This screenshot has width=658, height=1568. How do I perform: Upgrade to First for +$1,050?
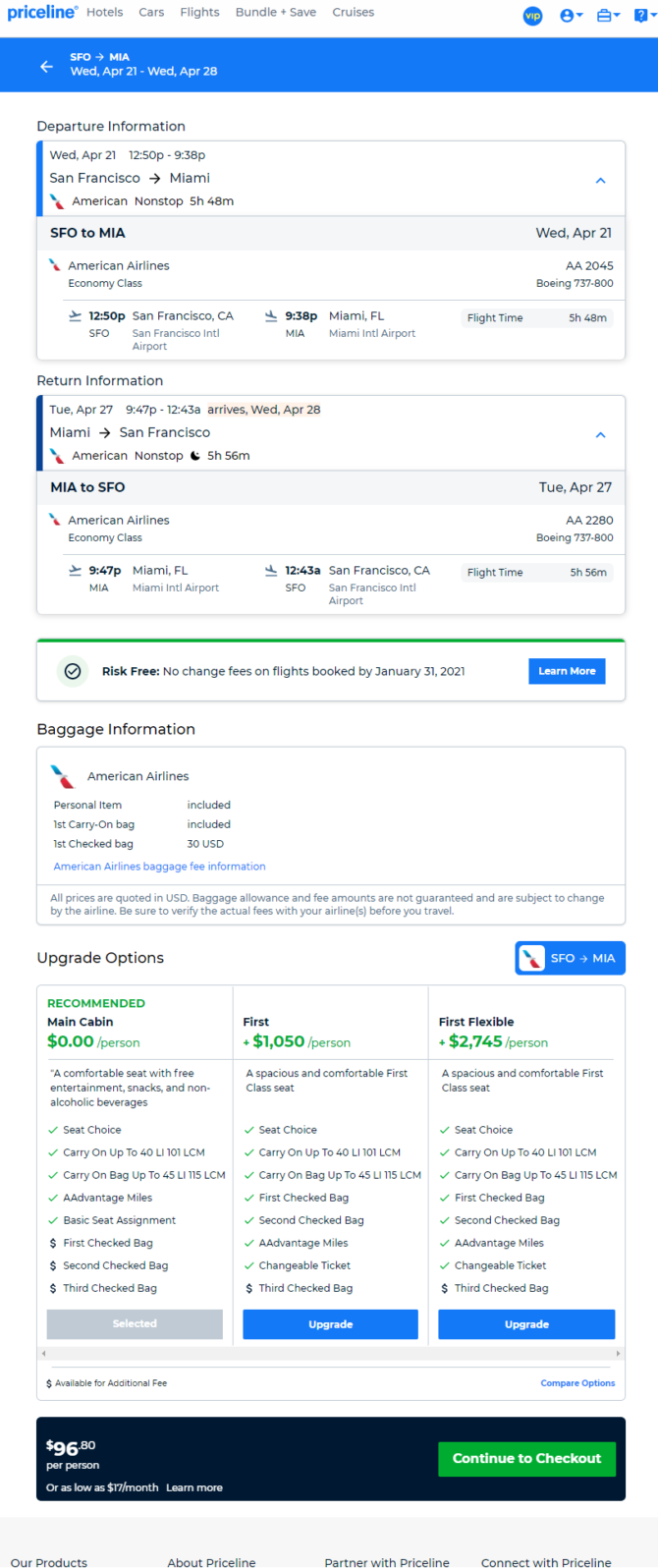[x=330, y=1324]
